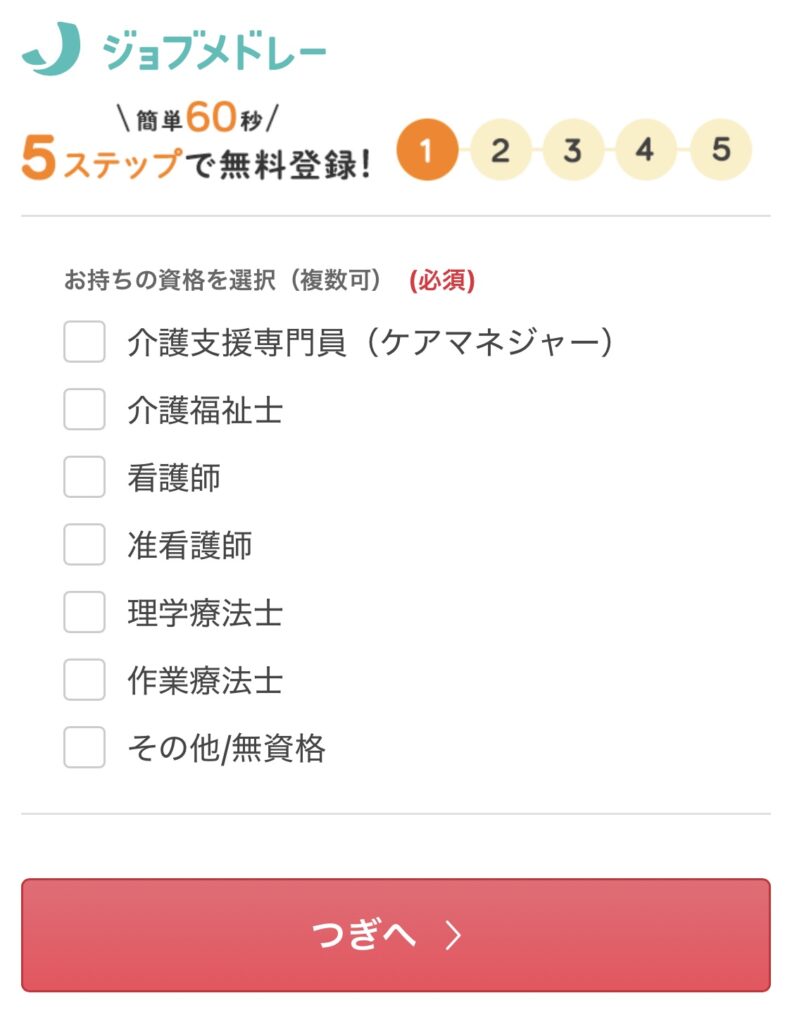Click the つぎへ next button
This screenshot has width=792, height=1024.
[396, 935]
